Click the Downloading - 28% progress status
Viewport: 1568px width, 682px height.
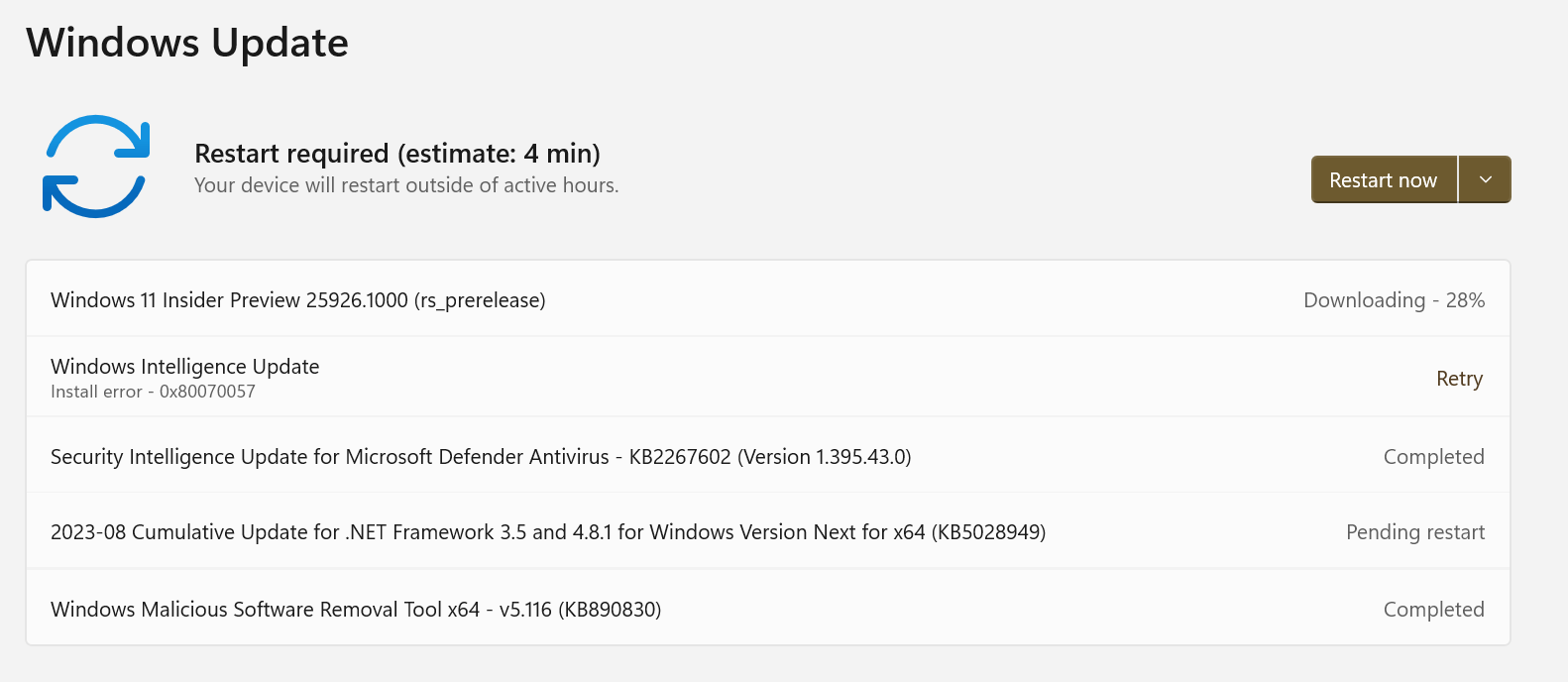click(1394, 300)
